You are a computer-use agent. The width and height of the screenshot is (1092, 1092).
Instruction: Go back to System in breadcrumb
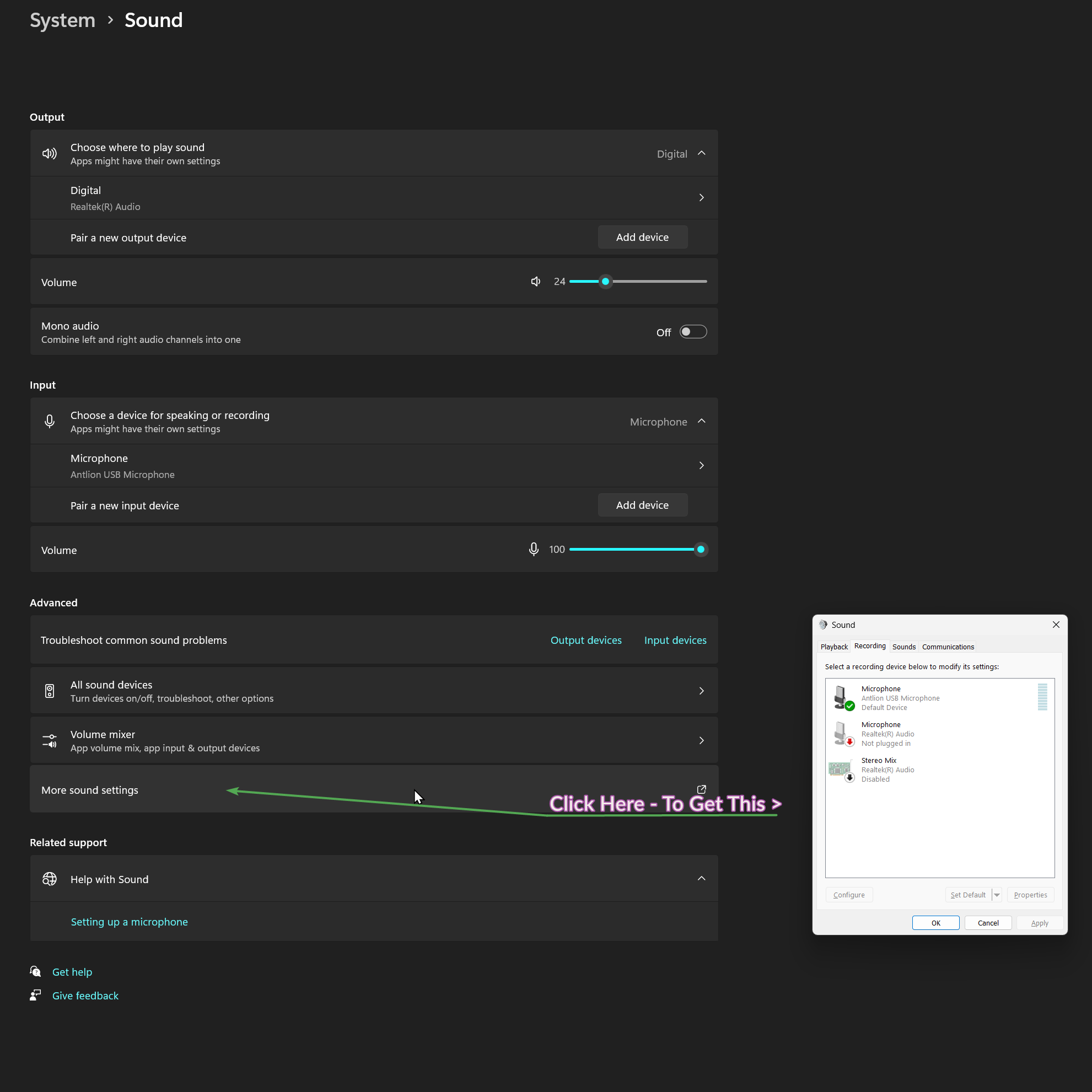(63, 20)
